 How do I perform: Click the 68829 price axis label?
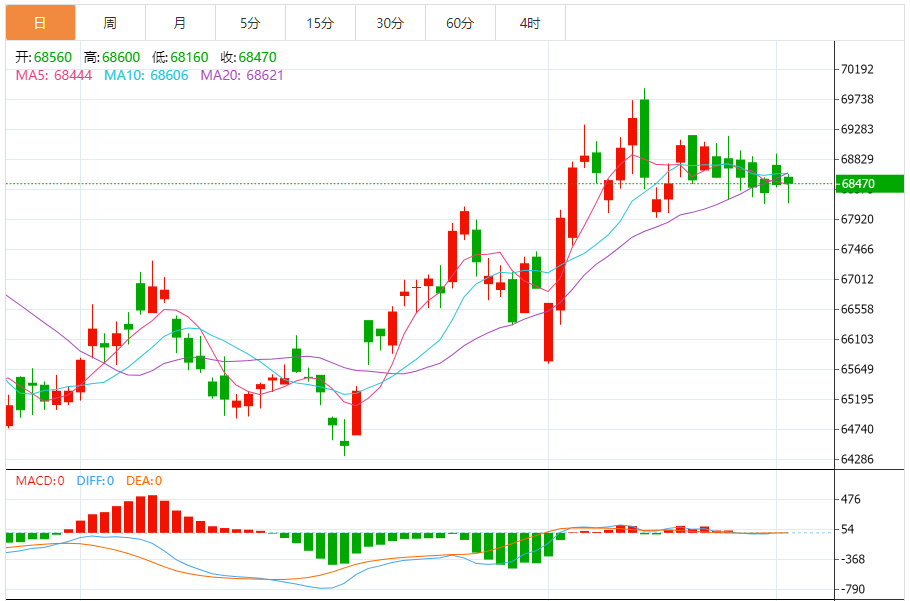(857, 160)
